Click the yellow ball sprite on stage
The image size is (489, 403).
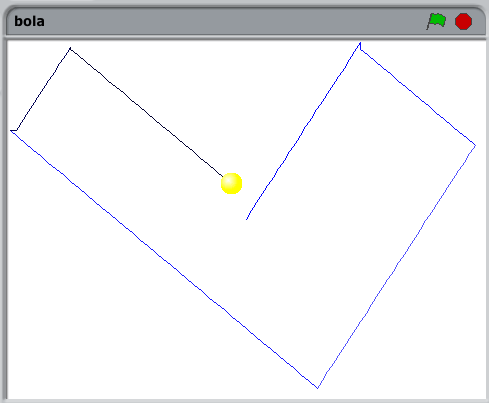(x=231, y=183)
